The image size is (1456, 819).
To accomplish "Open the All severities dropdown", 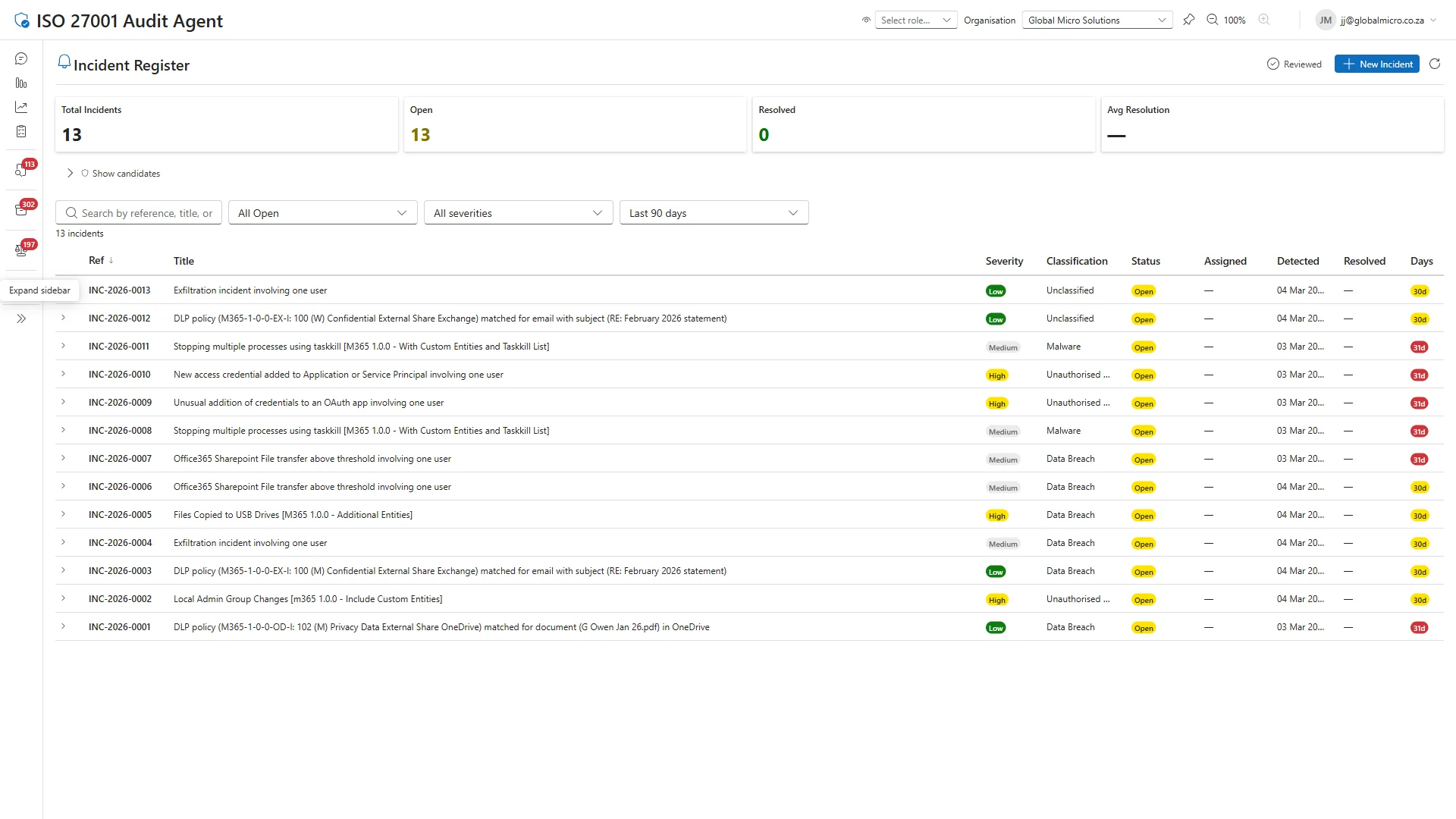I will [x=518, y=212].
